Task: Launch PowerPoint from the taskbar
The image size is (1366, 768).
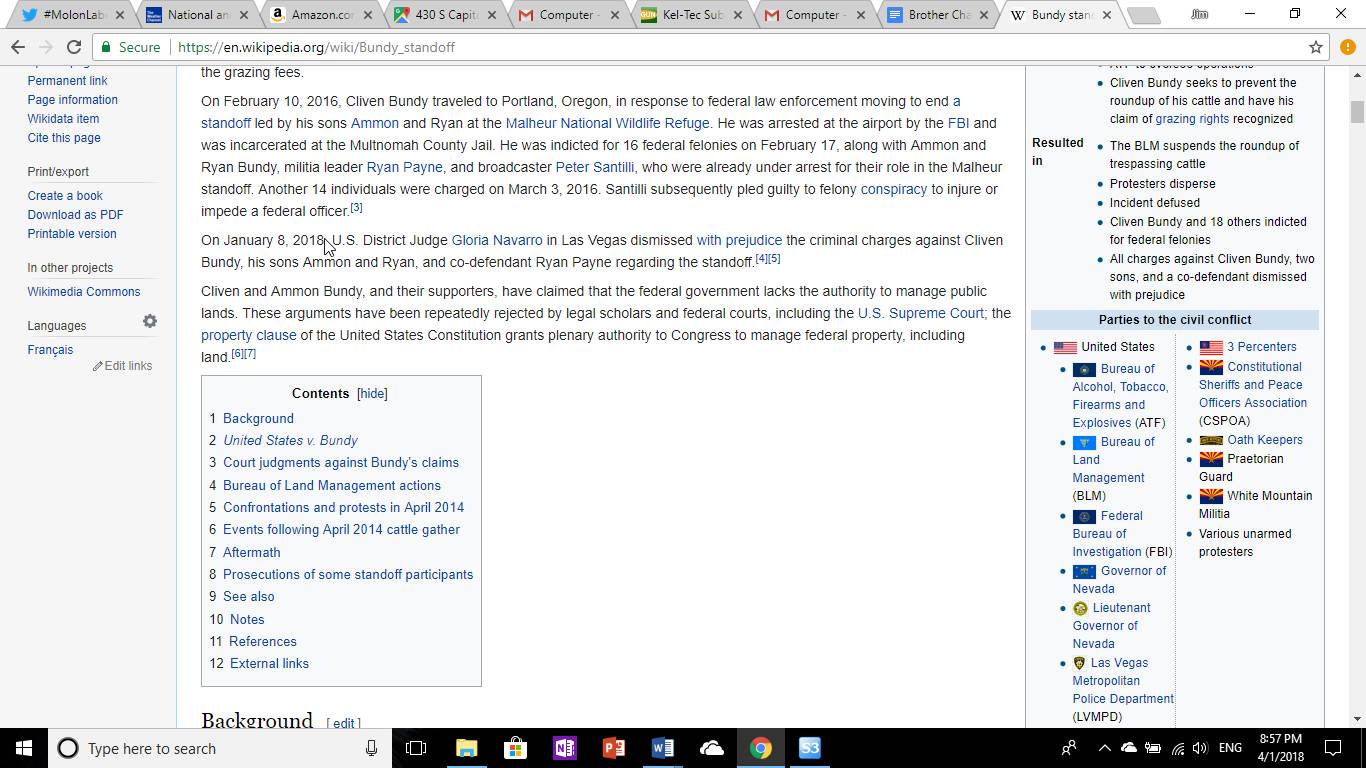Action: 613,748
